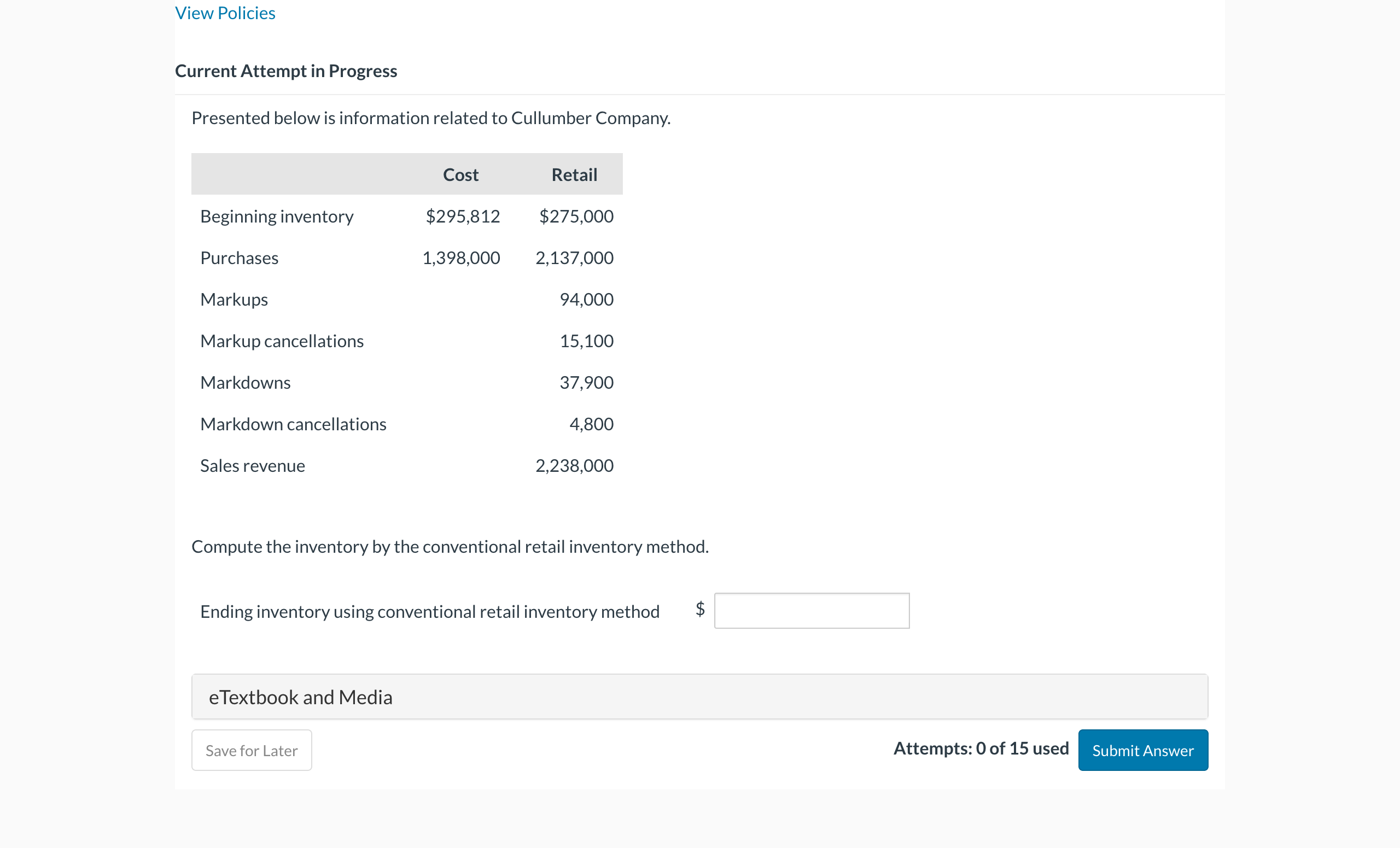Select the beginning inventory cost $295,812

(463, 216)
